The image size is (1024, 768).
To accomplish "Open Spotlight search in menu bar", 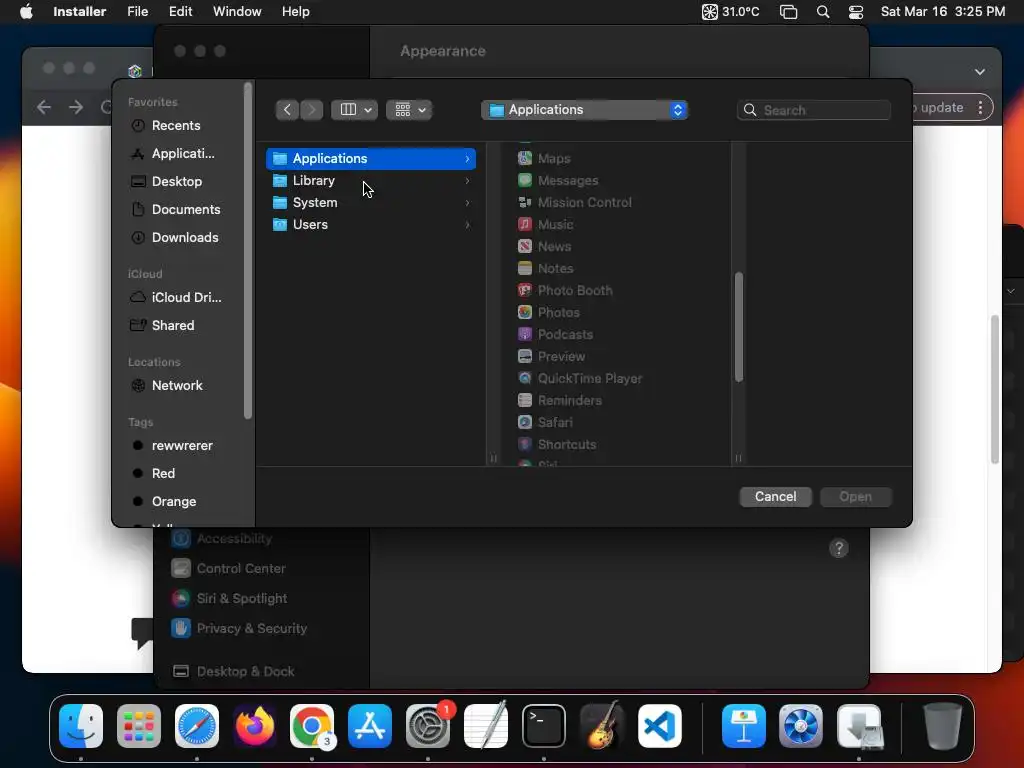I will tap(823, 12).
